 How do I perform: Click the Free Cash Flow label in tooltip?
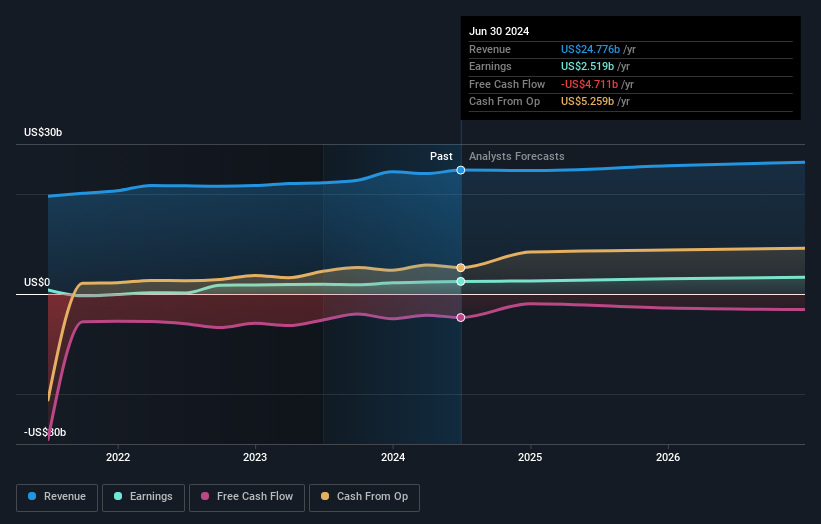pos(507,84)
